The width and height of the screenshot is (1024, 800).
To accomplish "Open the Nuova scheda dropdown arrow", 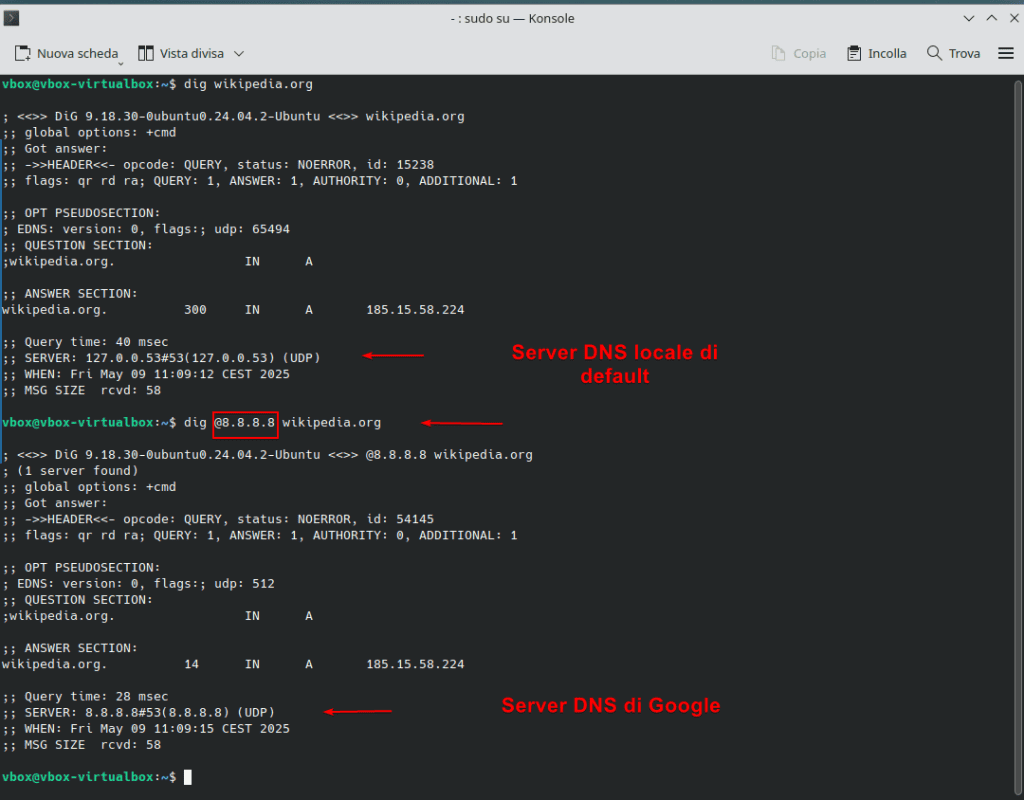I will click(x=117, y=60).
